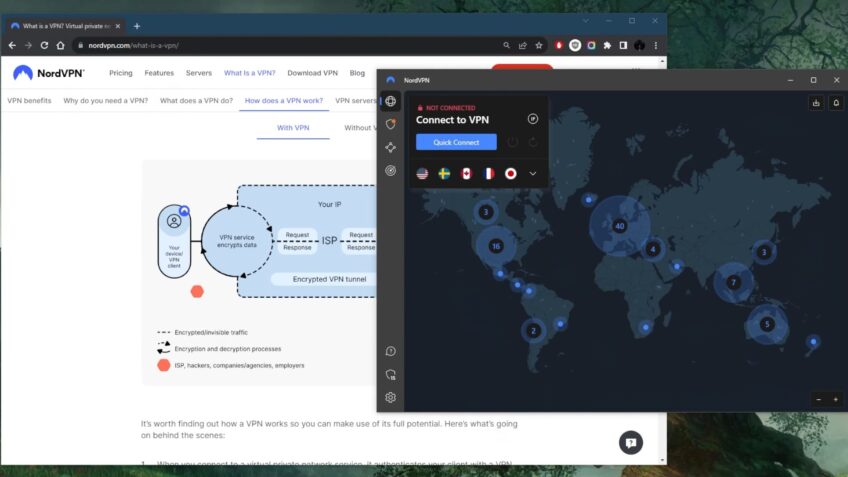Connect to the Sweden flag
Image resolution: width=848 pixels, height=477 pixels.
pyautogui.click(x=445, y=174)
